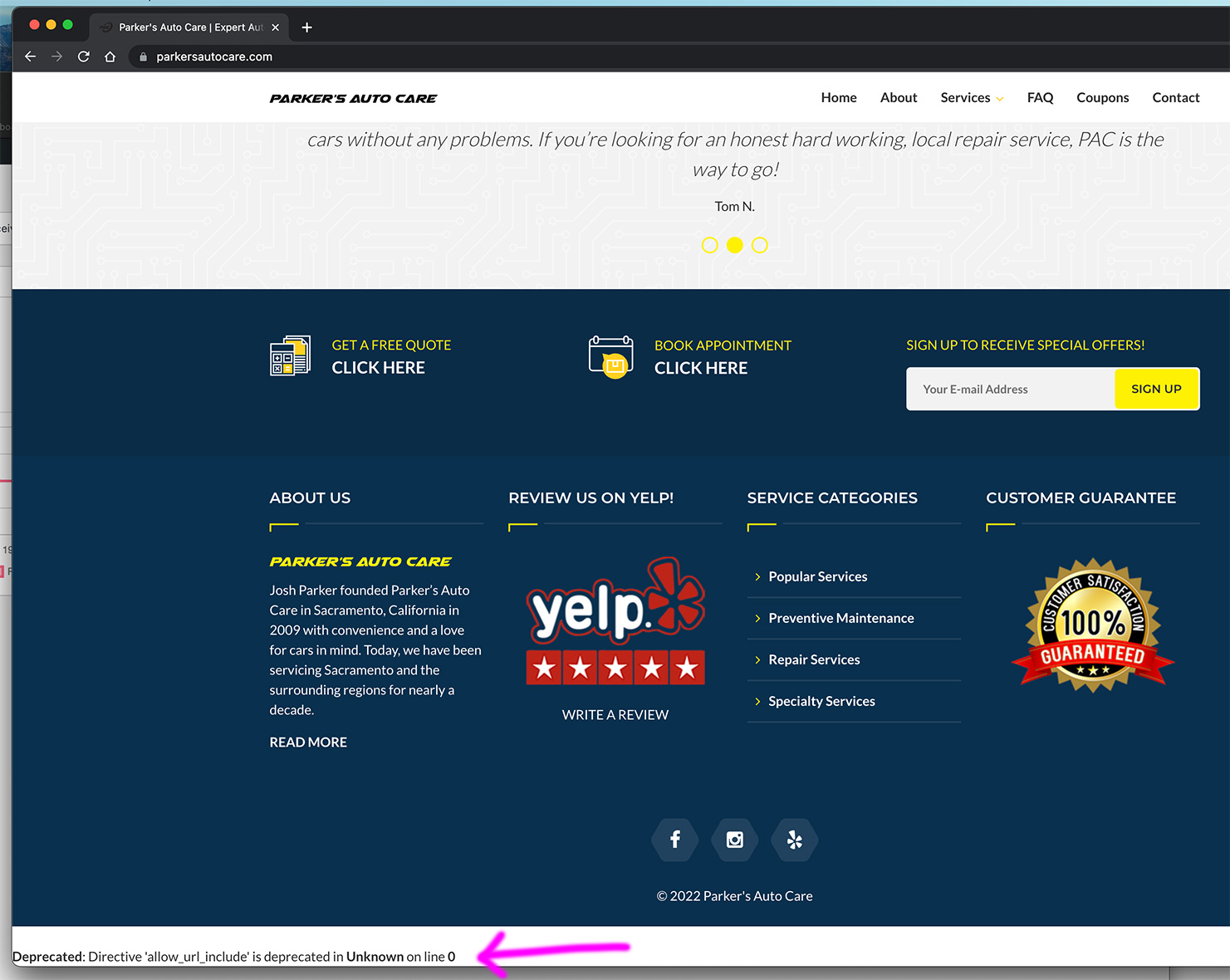Open the Facebook social icon
Image resolution: width=1230 pixels, height=980 pixels.
(675, 840)
